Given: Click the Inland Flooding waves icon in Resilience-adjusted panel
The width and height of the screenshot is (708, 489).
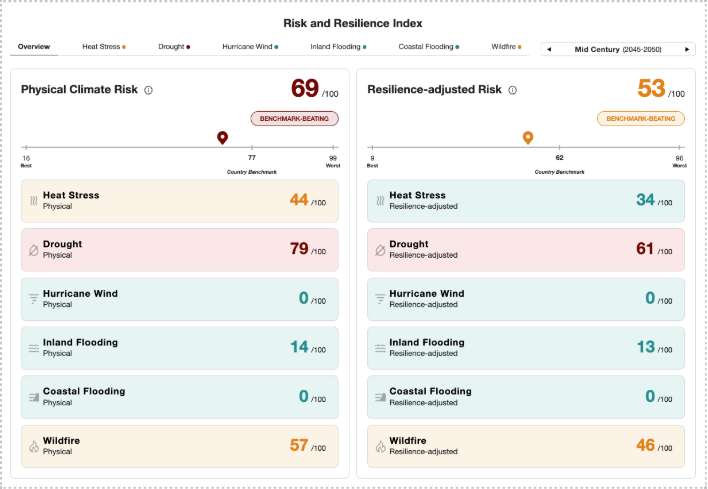Looking at the screenshot, I should click(x=380, y=348).
